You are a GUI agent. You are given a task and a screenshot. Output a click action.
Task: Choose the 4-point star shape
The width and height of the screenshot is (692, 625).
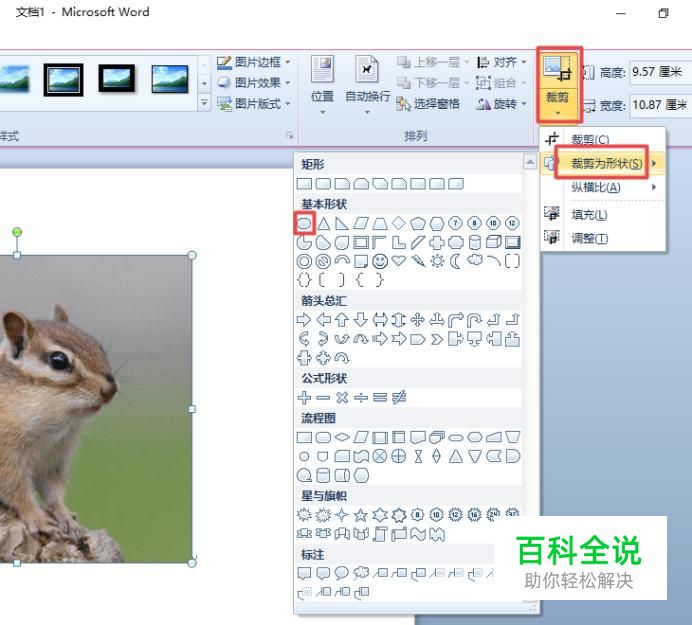pyautogui.click(x=342, y=515)
